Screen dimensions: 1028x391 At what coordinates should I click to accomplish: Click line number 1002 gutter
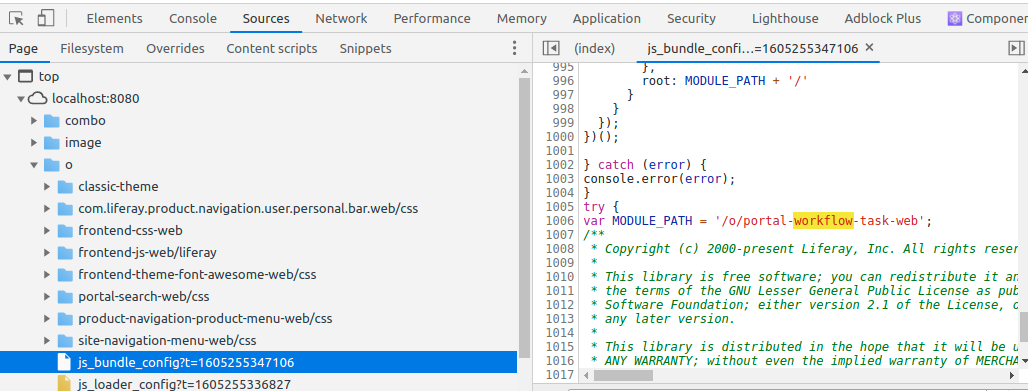click(x=560, y=165)
